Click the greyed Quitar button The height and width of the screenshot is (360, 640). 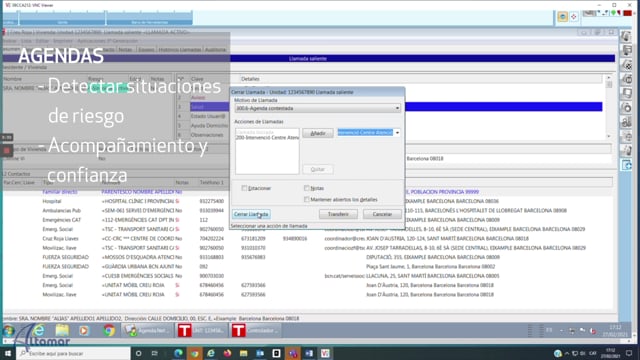[318, 169]
